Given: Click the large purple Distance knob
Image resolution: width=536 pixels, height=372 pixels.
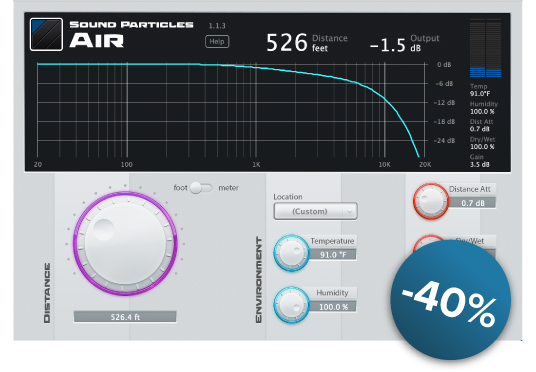Looking at the screenshot, I should coord(125,243).
